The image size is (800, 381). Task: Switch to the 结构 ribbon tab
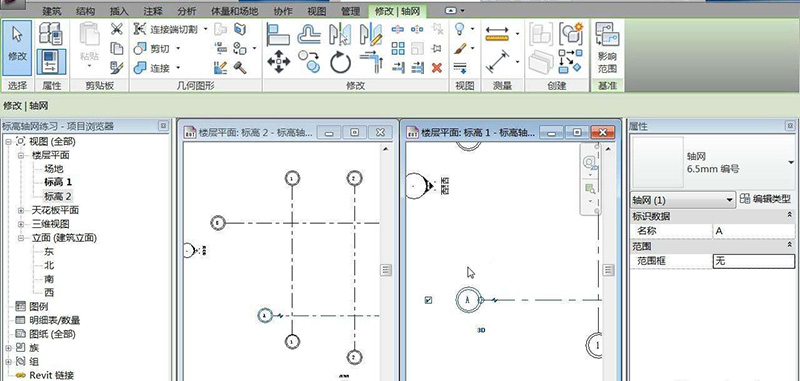[x=85, y=11]
